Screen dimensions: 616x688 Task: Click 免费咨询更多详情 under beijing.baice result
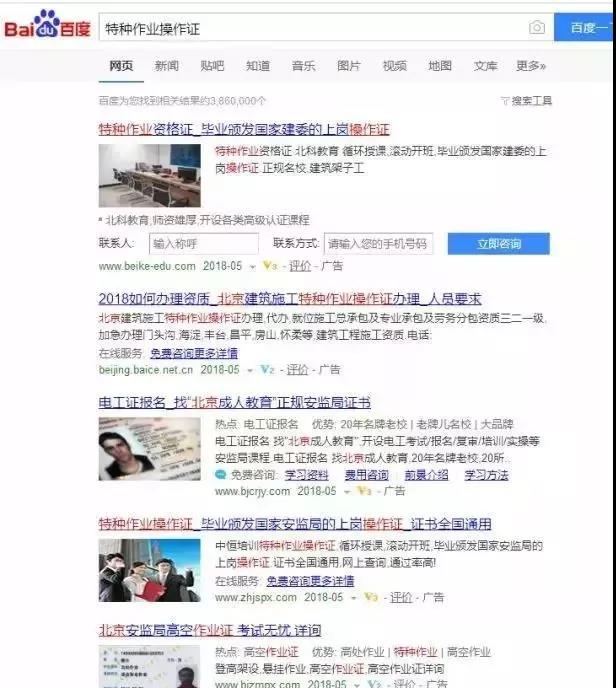(194, 353)
